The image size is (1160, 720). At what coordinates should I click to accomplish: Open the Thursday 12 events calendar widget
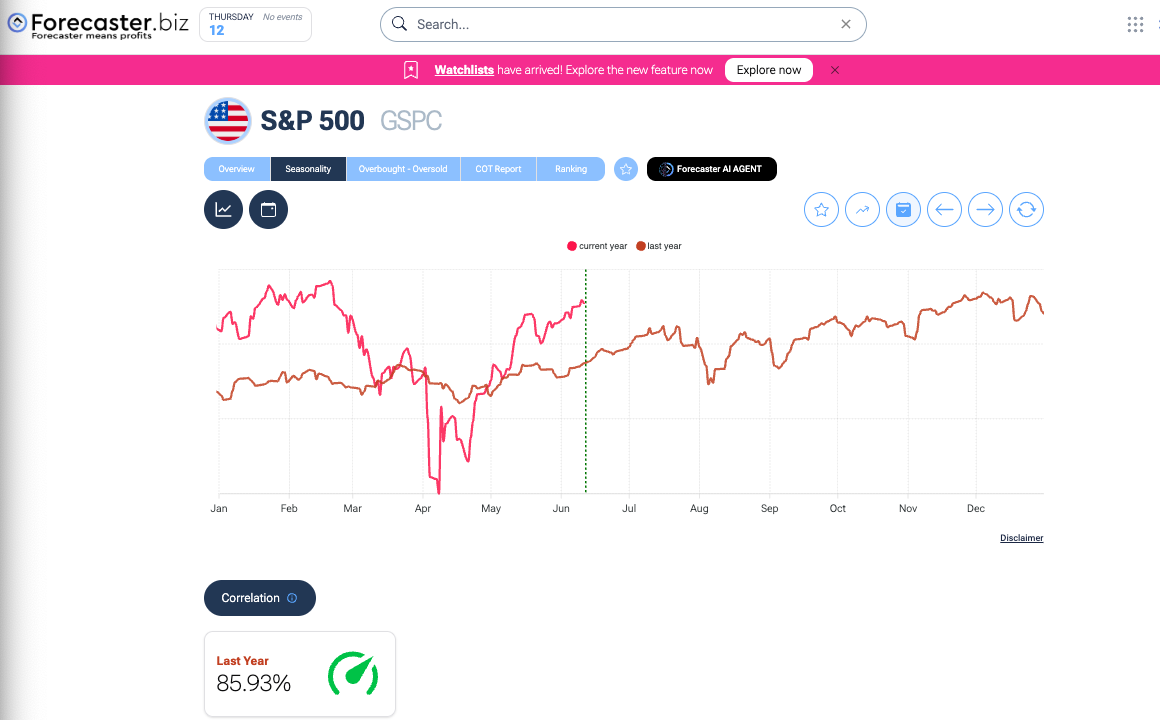(255, 25)
